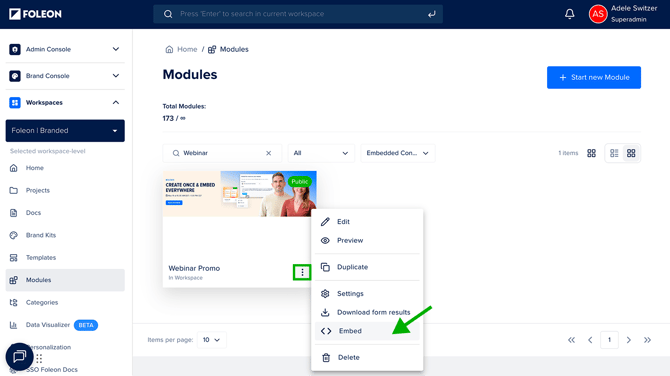
Task: Select Embed from the context menu
Action: tap(367, 331)
